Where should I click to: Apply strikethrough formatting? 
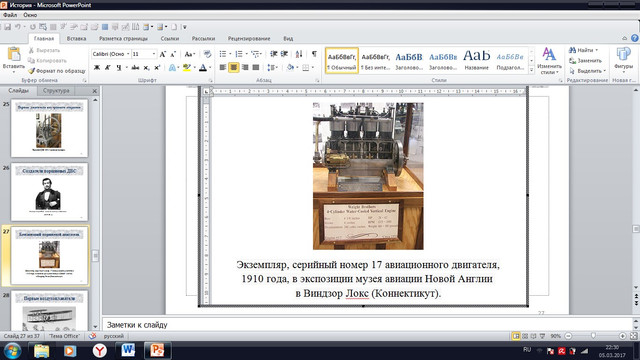click(135, 67)
